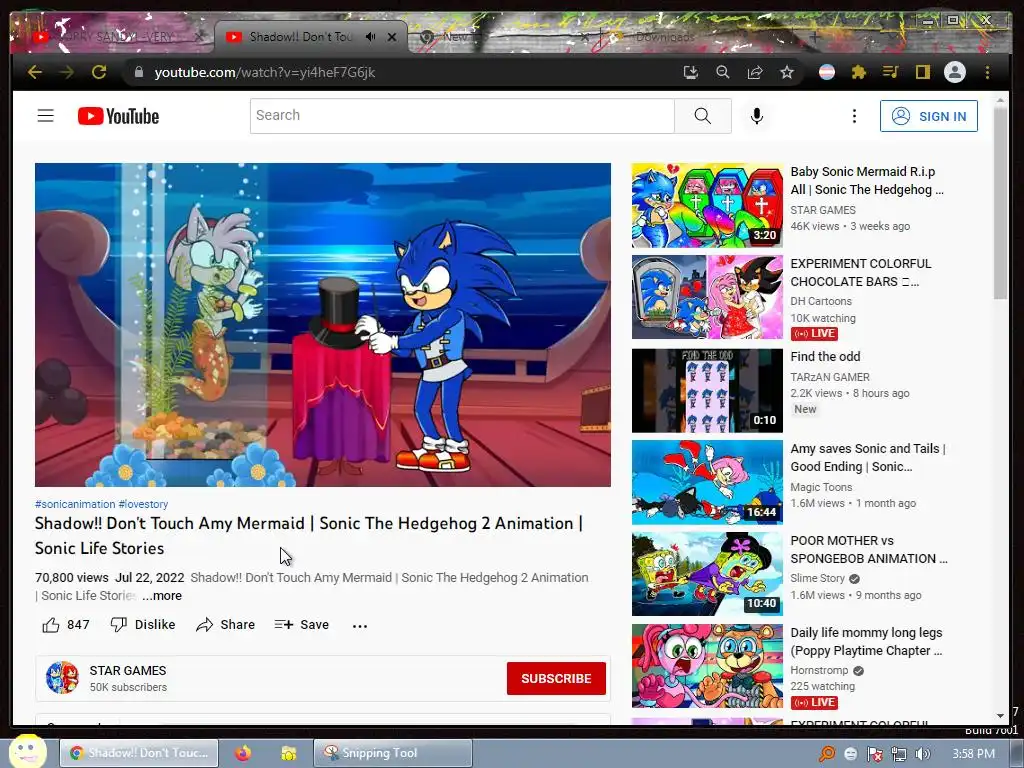Open the Action Center flag tray icon

coord(874,754)
